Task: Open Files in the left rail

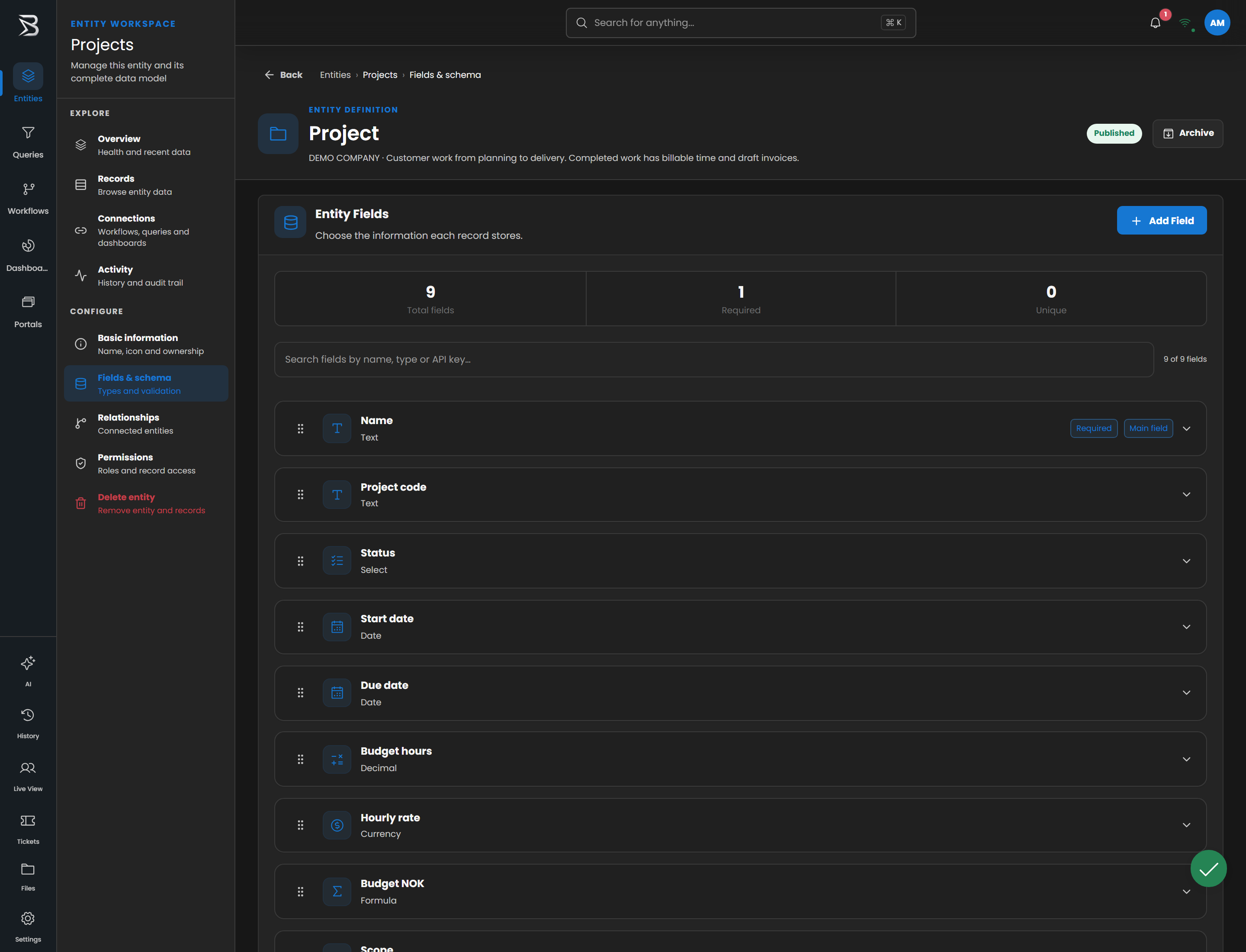Action: point(28,876)
